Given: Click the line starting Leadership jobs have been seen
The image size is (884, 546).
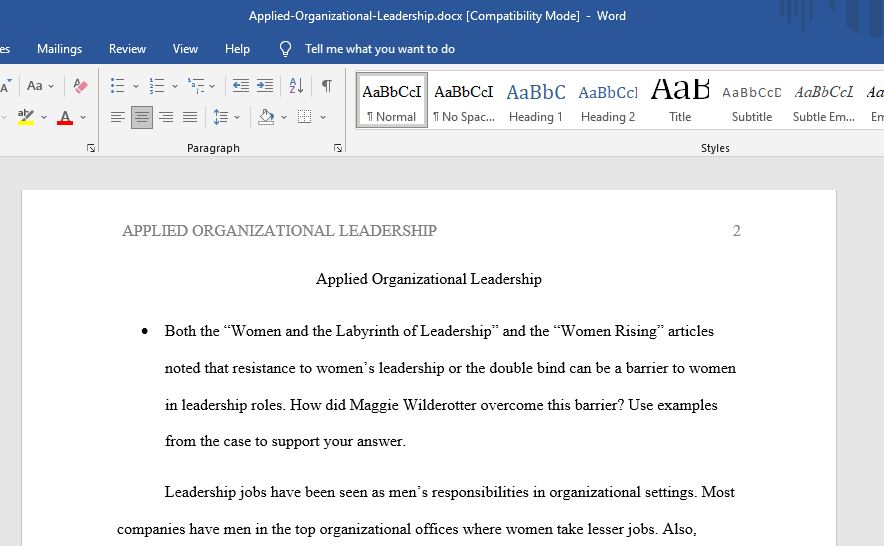Looking at the screenshot, I should (449, 492).
